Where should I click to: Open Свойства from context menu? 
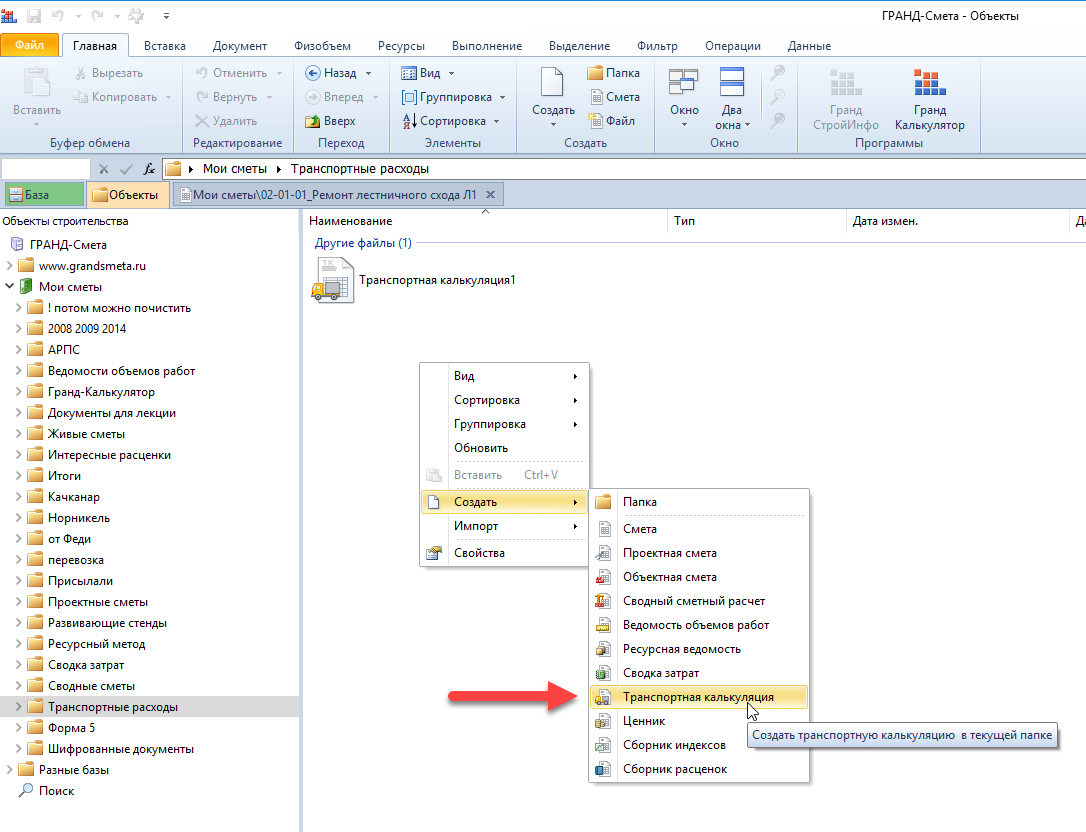(504, 553)
